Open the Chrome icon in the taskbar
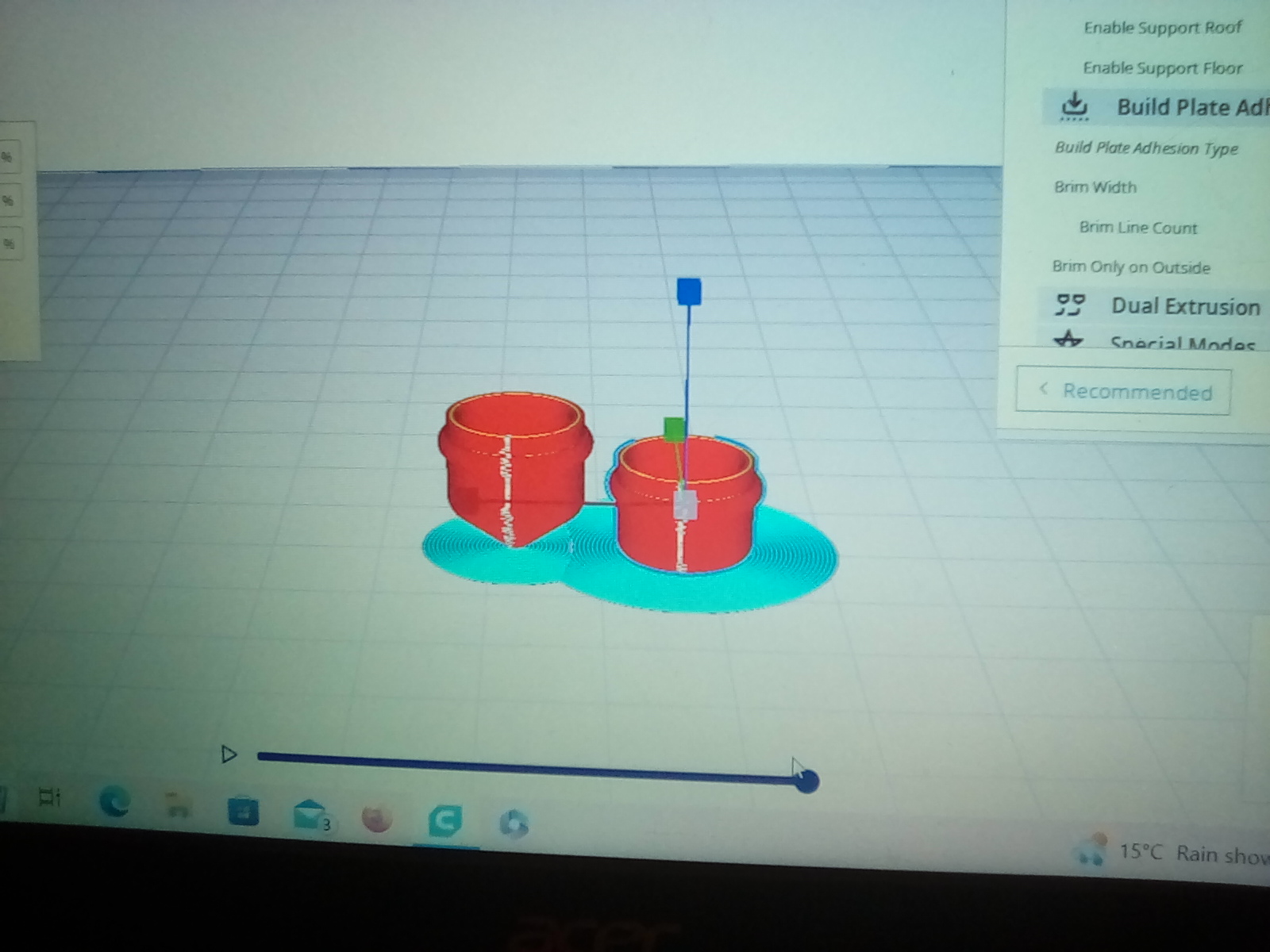This screenshot has width=1270, height=952. tap(514, 825)
